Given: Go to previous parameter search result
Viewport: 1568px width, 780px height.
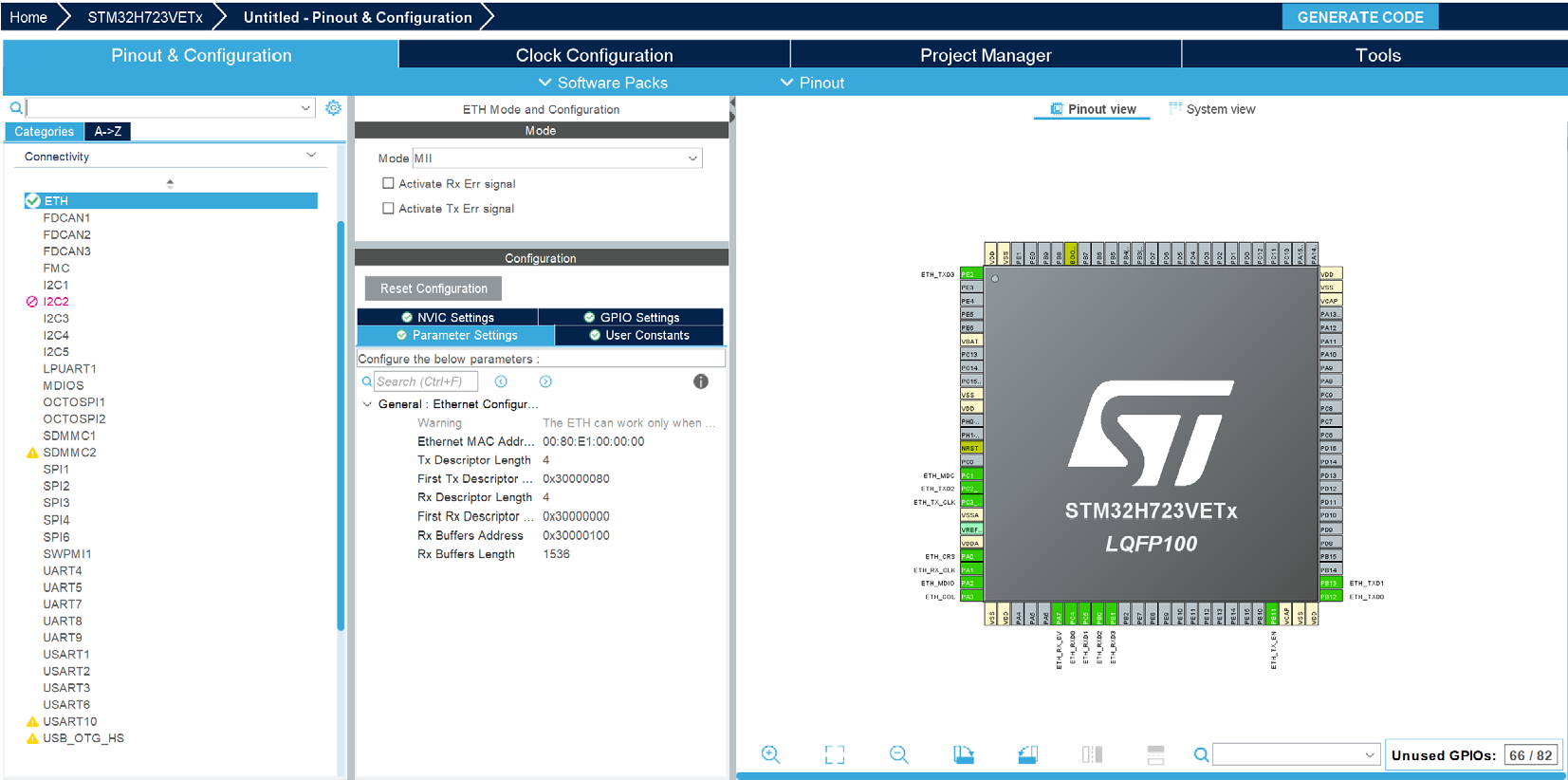Looking at the screenshot, I should (501, 381).
